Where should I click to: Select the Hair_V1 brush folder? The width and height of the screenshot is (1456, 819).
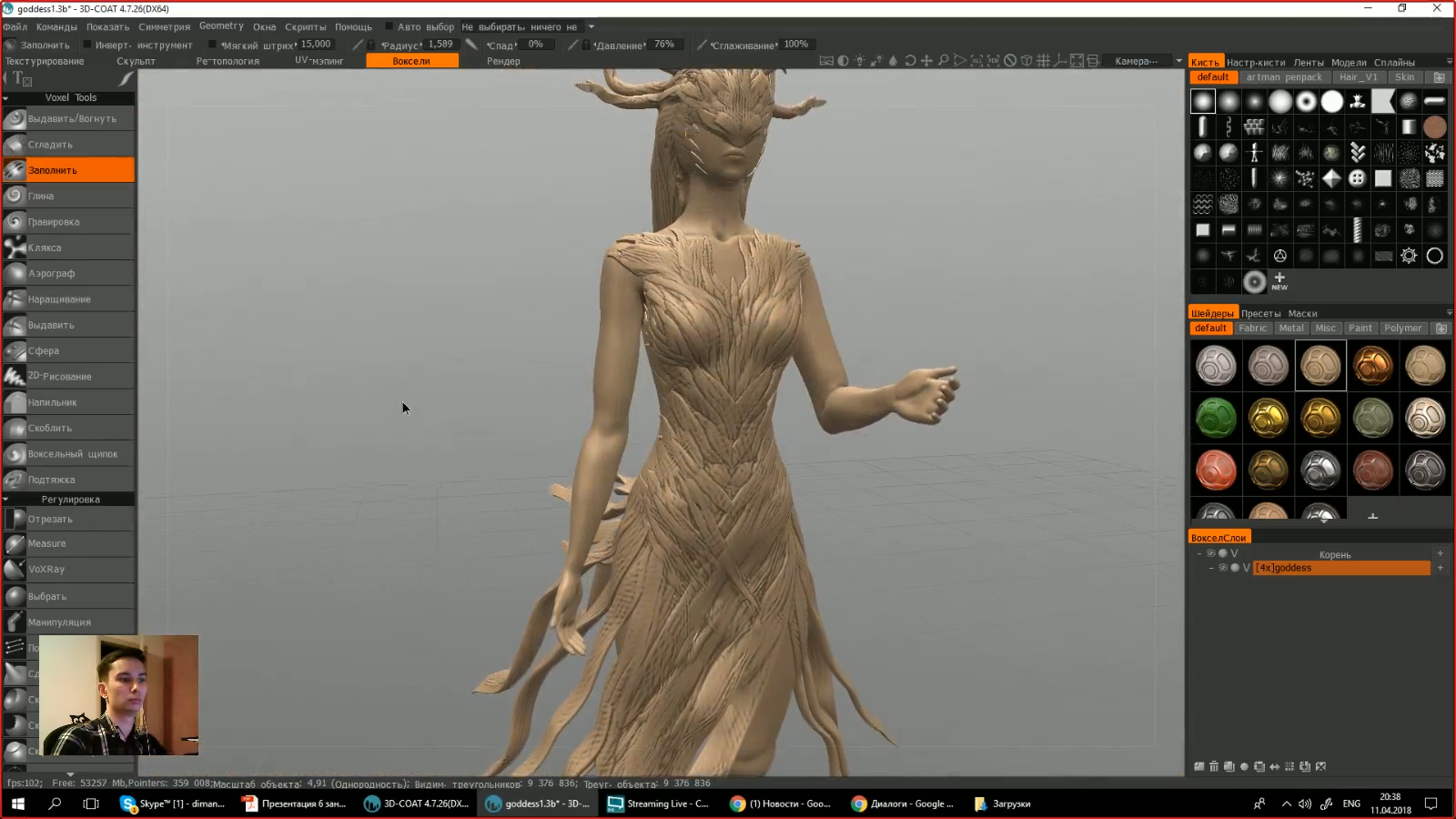tap(1359, 77)
